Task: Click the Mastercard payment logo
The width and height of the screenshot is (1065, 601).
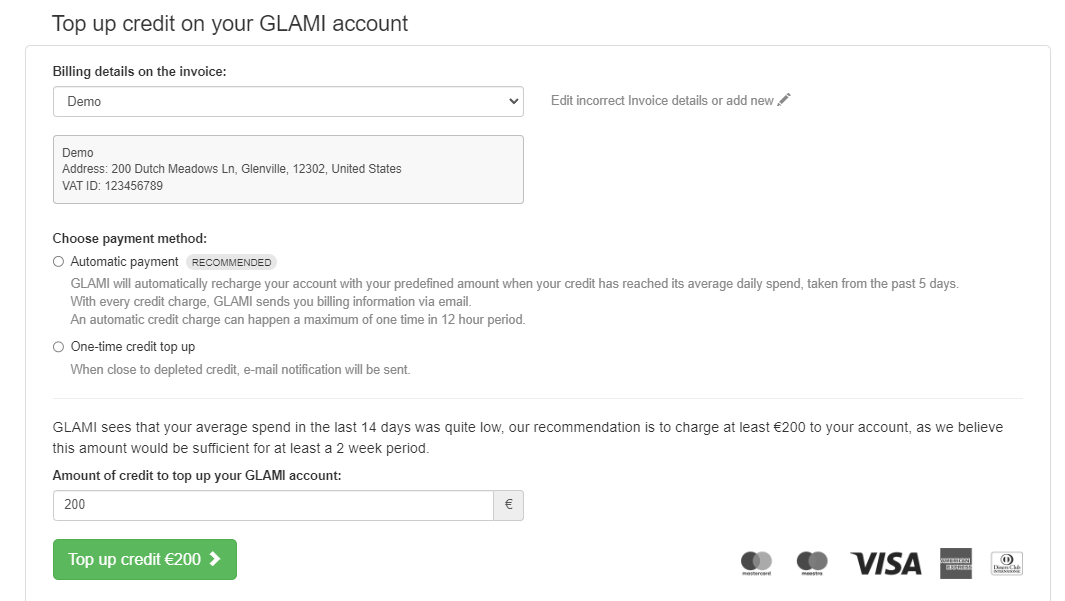Action: (x=756, y=563)
